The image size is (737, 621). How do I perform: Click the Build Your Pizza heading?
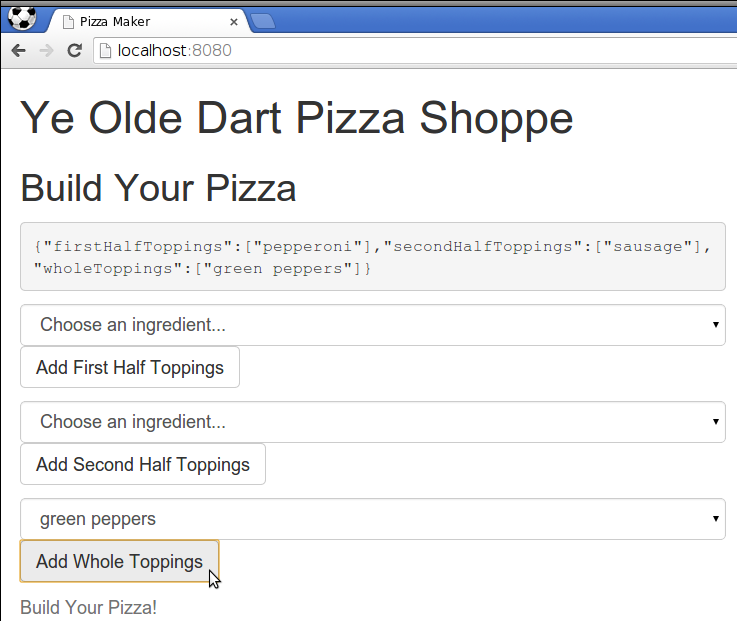(x=158, y=189)
